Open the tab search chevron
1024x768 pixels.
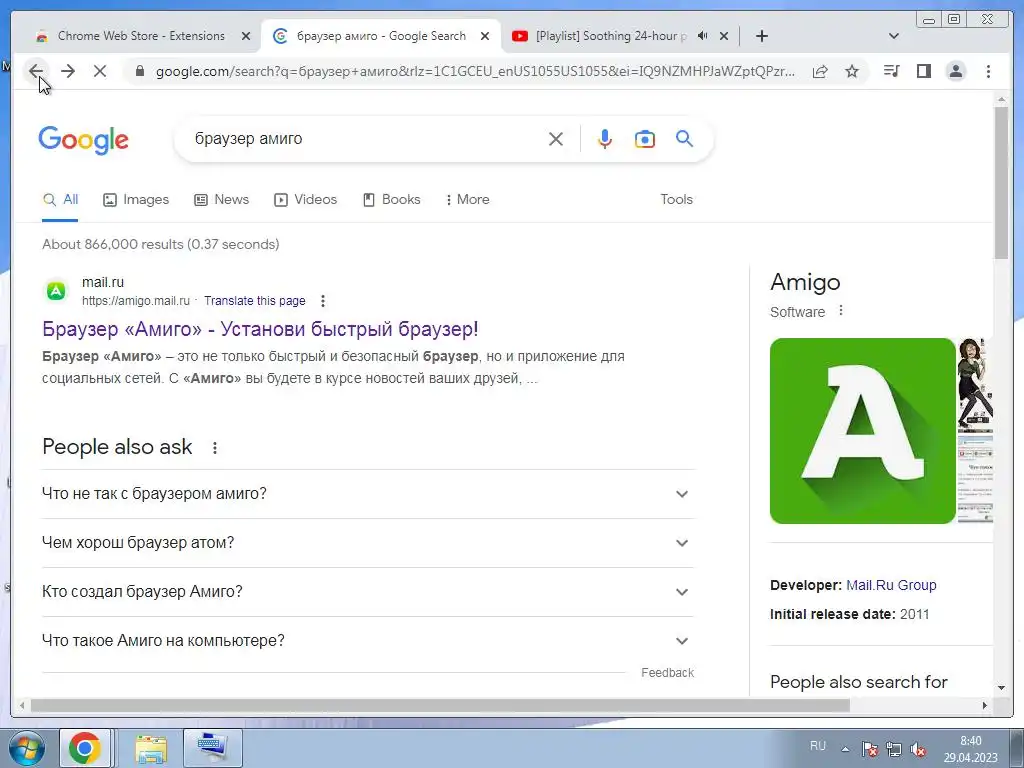(x=894, y=36)
